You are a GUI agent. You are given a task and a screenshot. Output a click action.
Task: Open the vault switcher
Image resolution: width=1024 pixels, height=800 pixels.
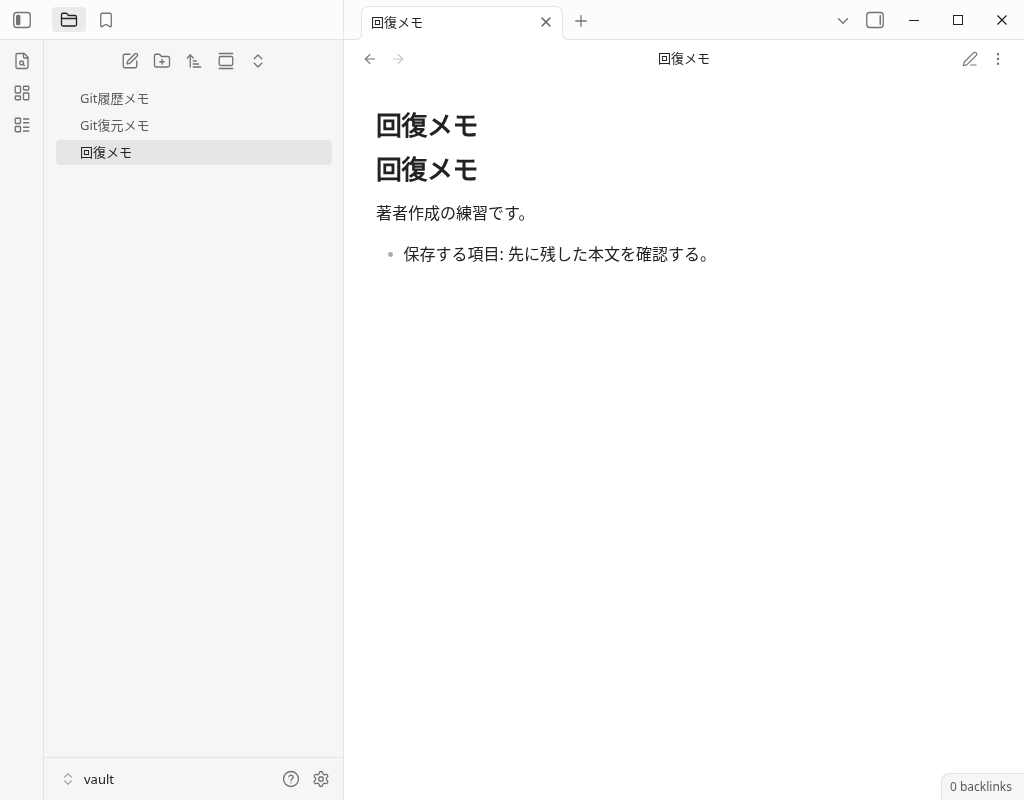[89, 779]
